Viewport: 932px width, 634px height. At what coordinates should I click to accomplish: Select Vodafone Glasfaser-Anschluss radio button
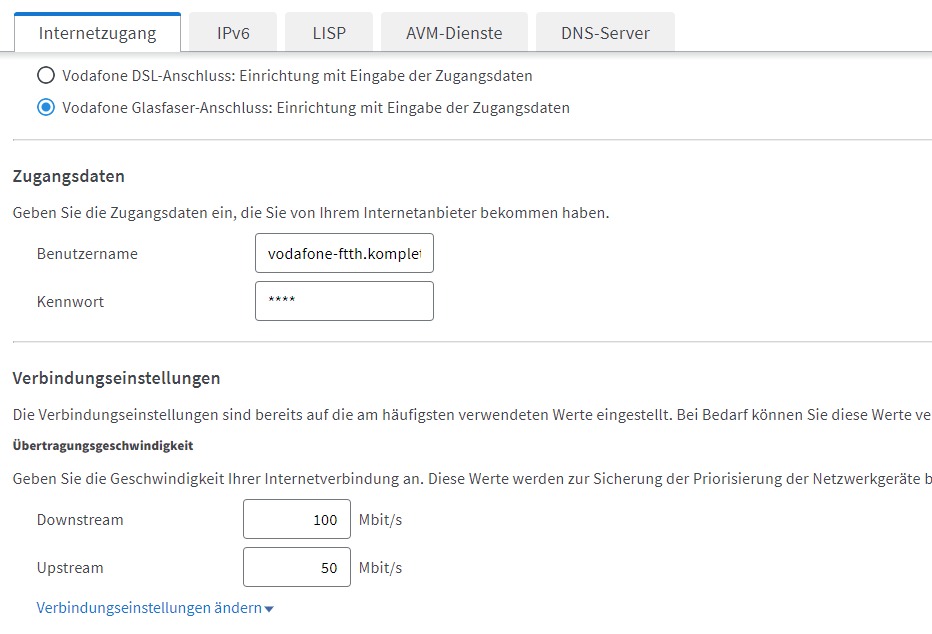[46, 108]
